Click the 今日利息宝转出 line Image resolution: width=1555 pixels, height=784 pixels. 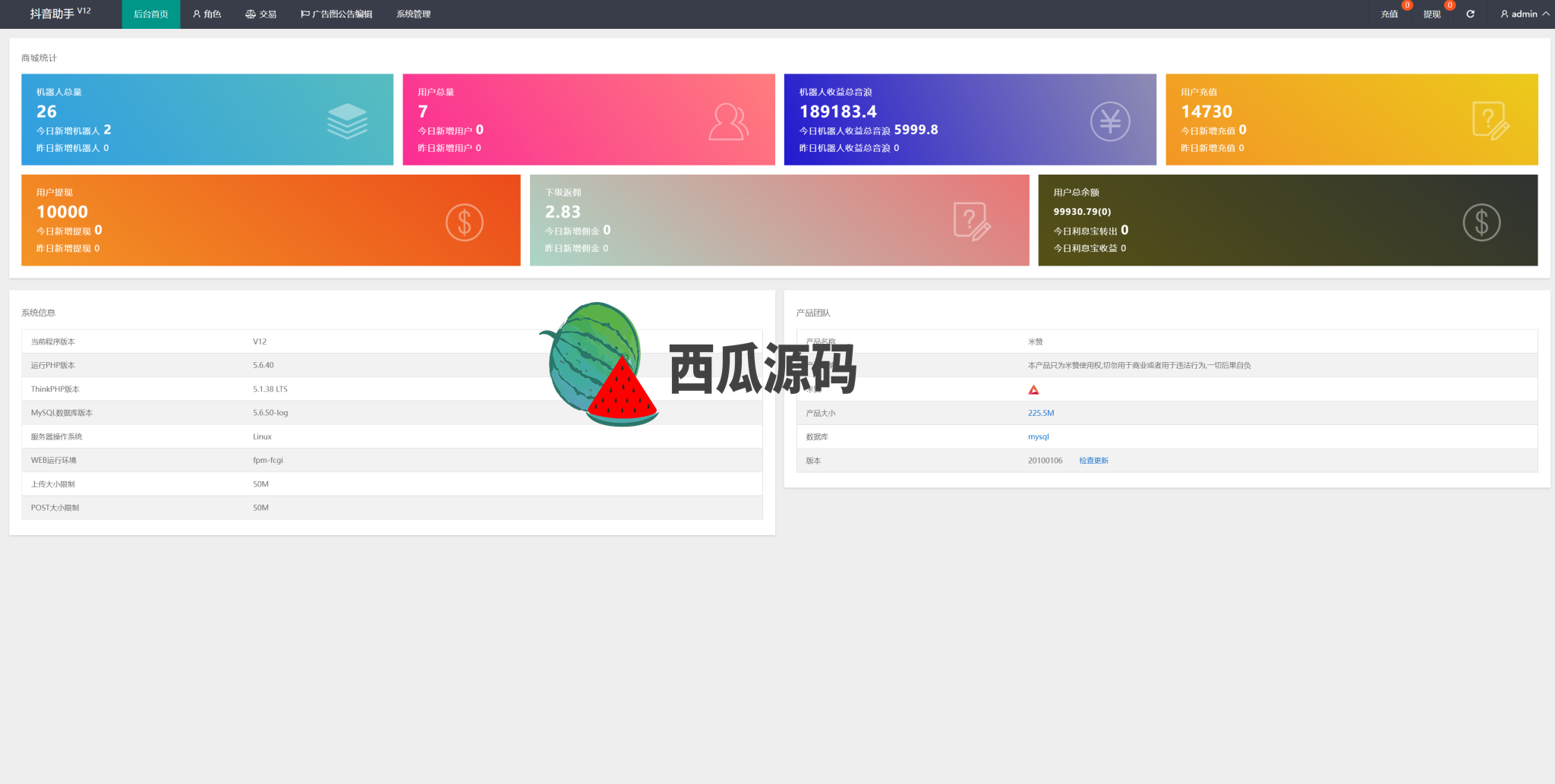(1091, 231)
